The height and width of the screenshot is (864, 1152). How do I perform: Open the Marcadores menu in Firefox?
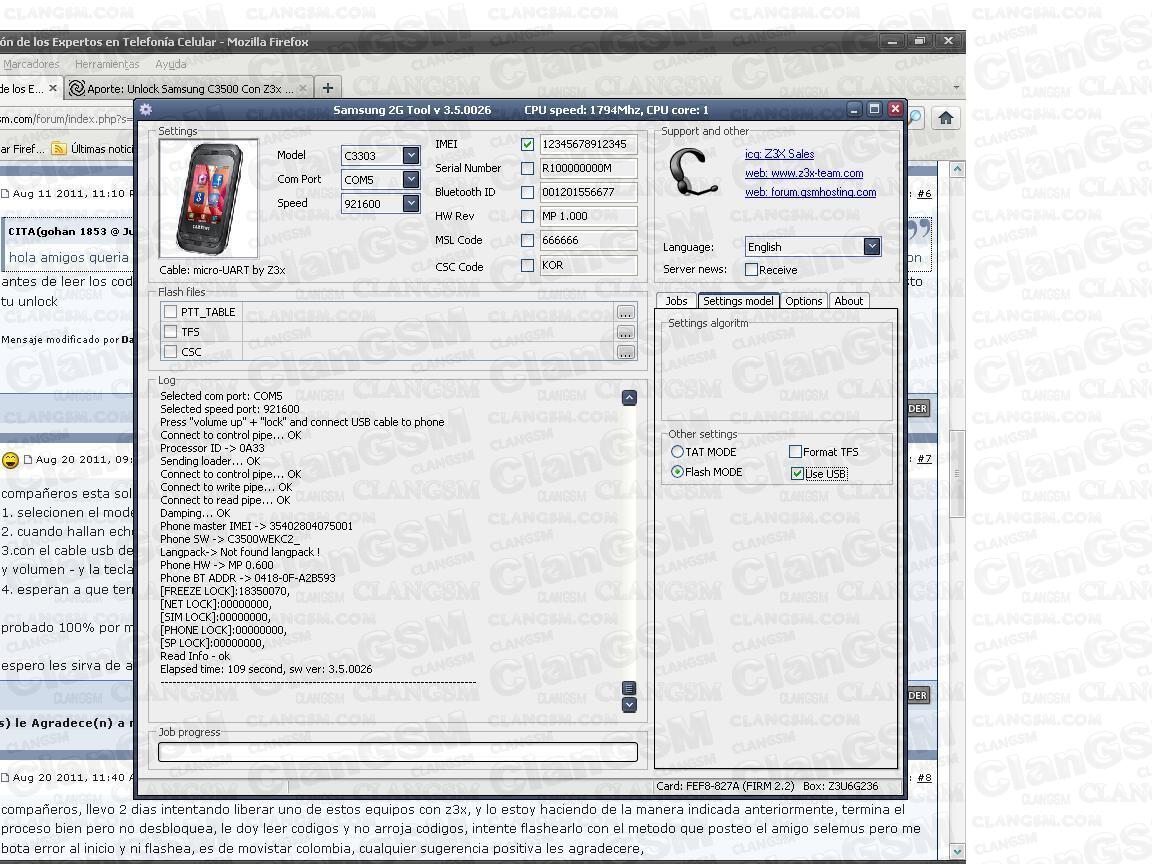click(x=31, y=65)
